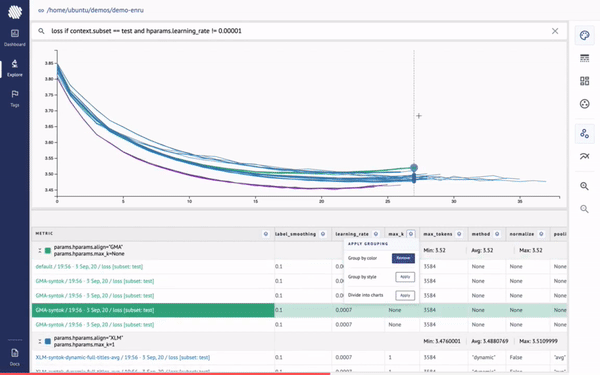Activate the zoom out tool
This screenshot has height=375, width=600.
click(x=584, y=209)
